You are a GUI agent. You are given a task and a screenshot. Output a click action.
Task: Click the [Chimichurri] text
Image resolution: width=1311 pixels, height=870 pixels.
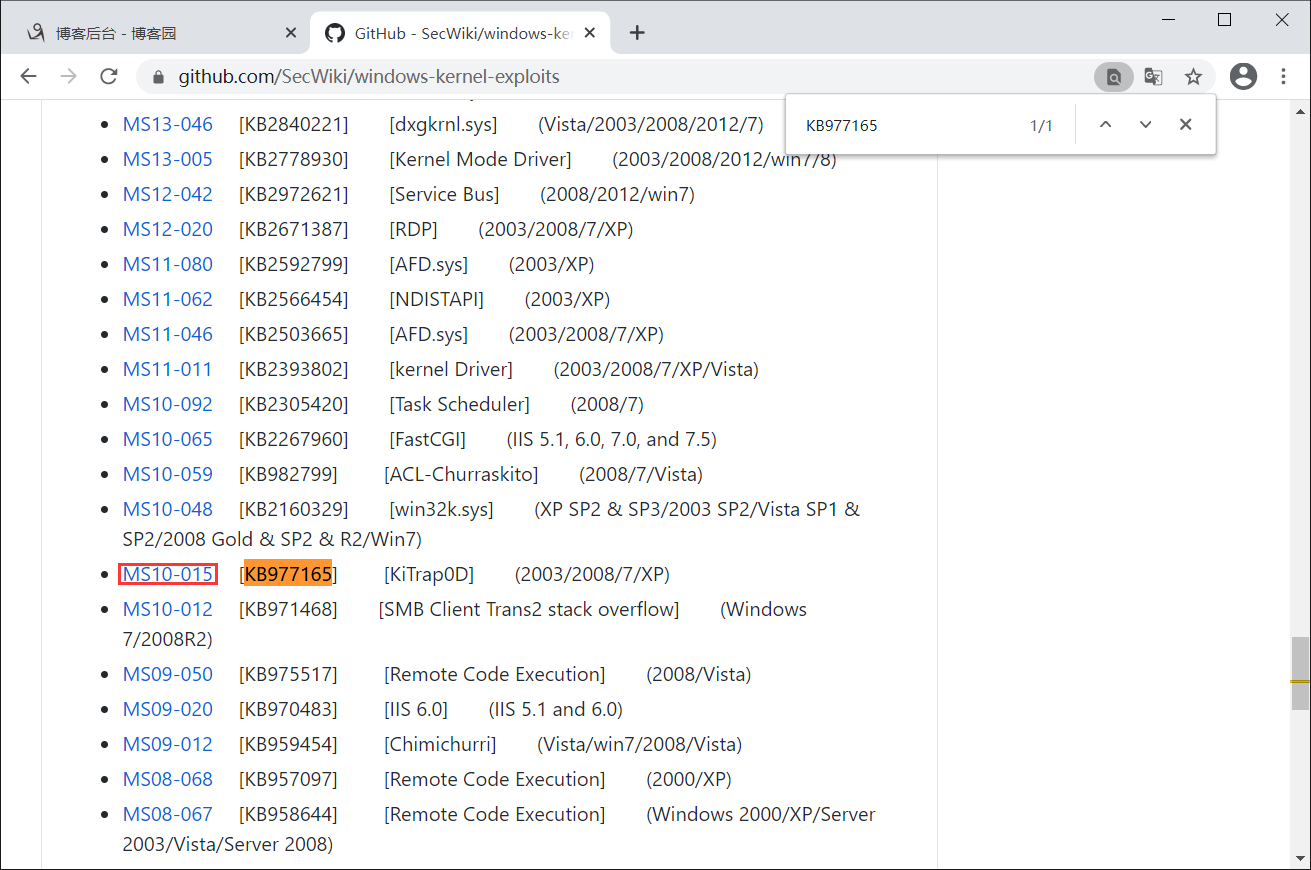440,744
